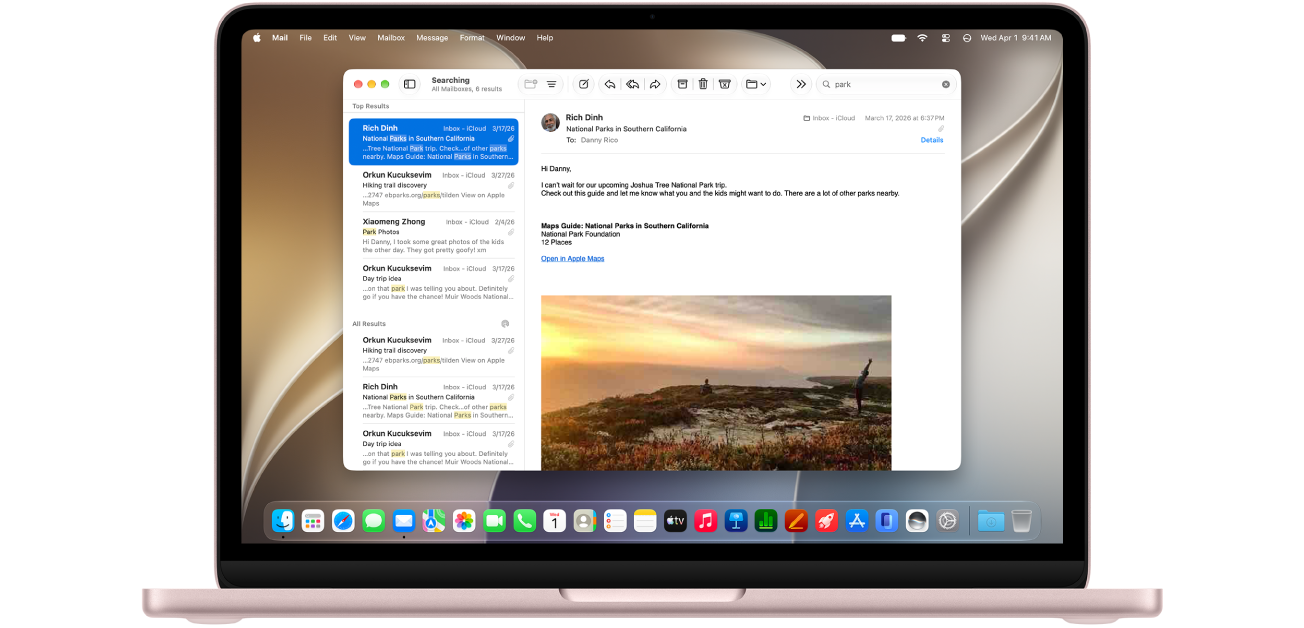Select the highlighted Rich Dinh top result
Viewport: 1304px width, 628px height.
tap(434, 142)
